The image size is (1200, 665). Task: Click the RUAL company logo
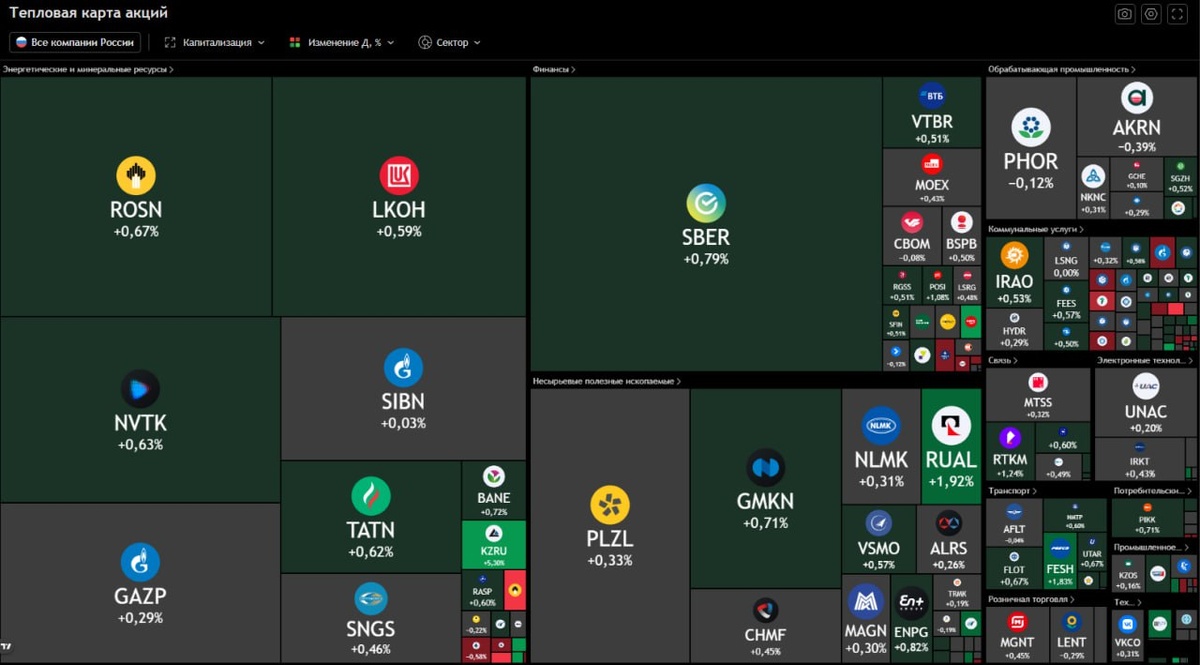[951, 427]
